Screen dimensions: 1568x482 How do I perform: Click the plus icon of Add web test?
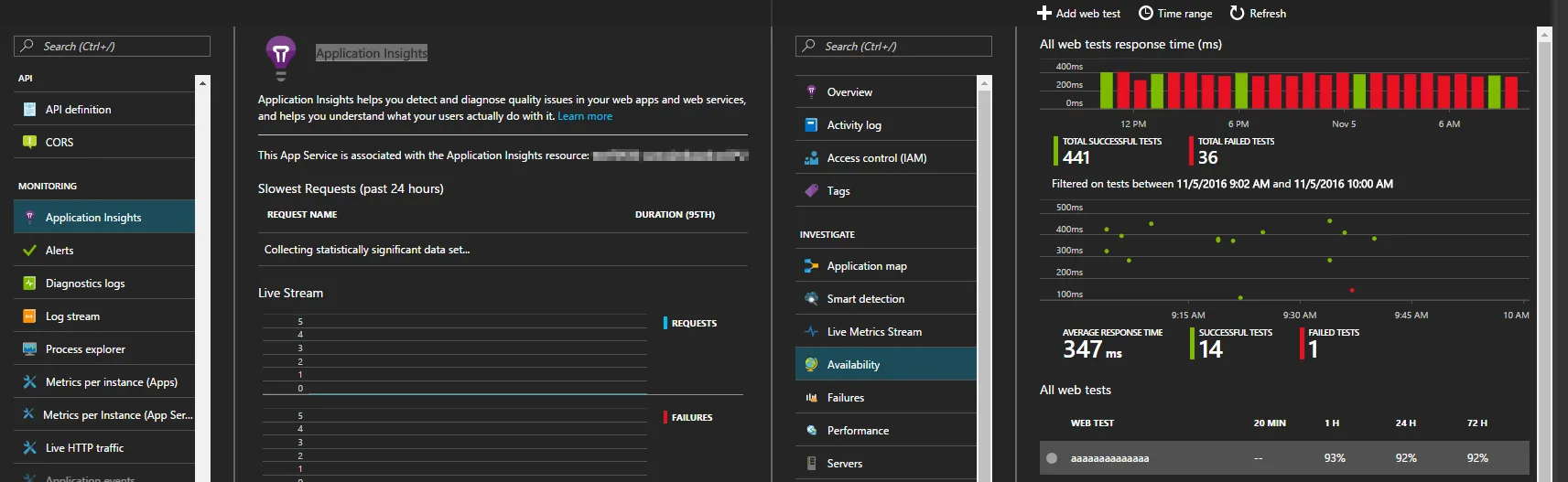[1044, 14]
